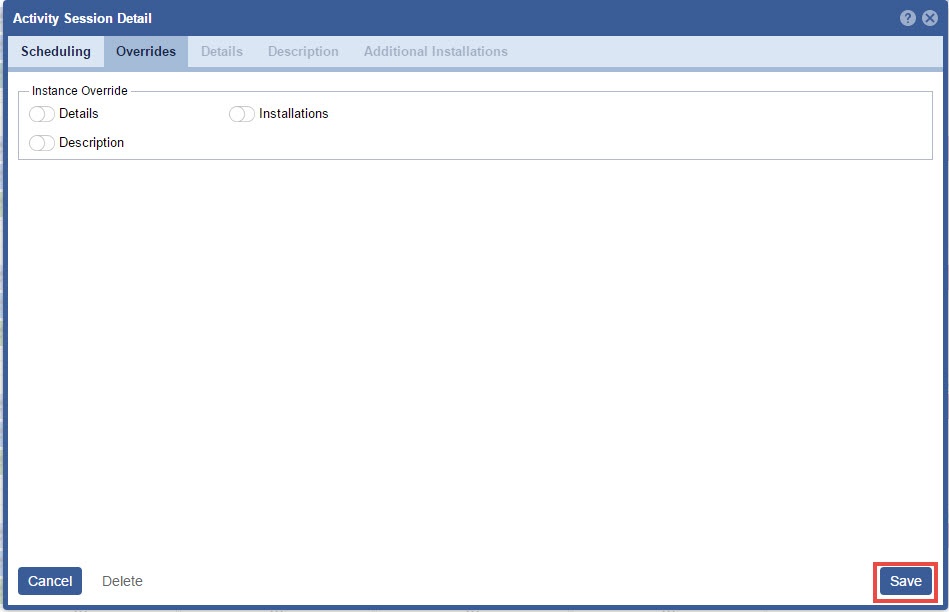949x612 pixels.
Task: Open the greyed-out Description tab
Action: (x=303, y=51)
